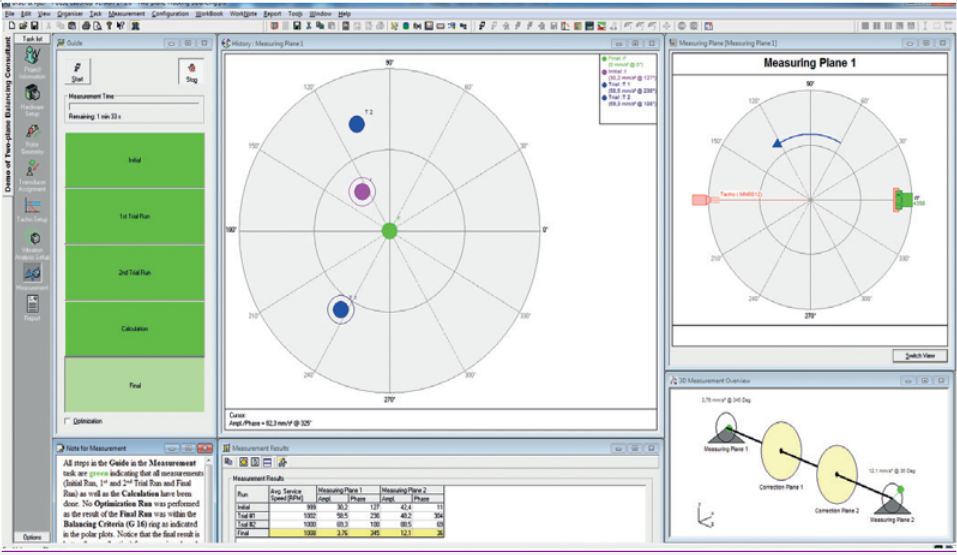
Task: Click the purple Initial point on polar plot
Action: (x=362, y=192)
